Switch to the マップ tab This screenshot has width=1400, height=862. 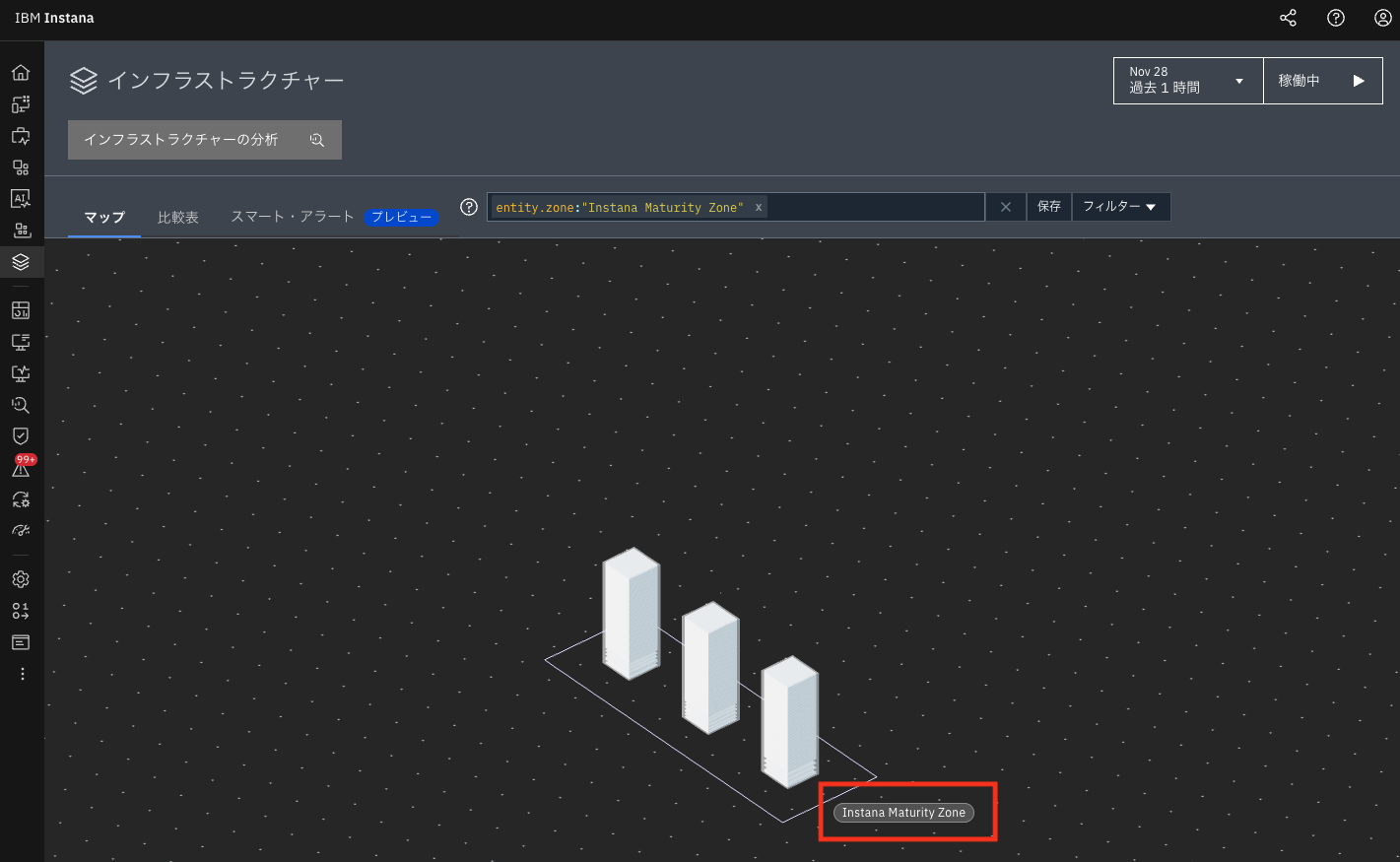[104, 217]
